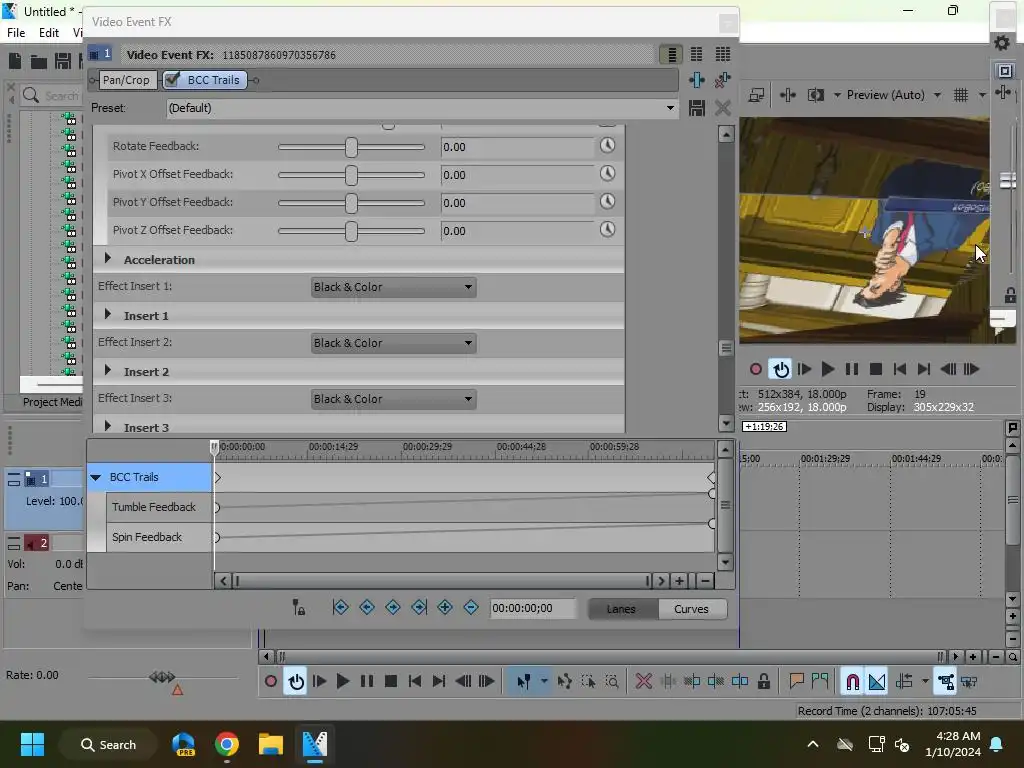Expand the Acceleration section
The width and height of the screenshot is (1024, 768).
[108, 259]
